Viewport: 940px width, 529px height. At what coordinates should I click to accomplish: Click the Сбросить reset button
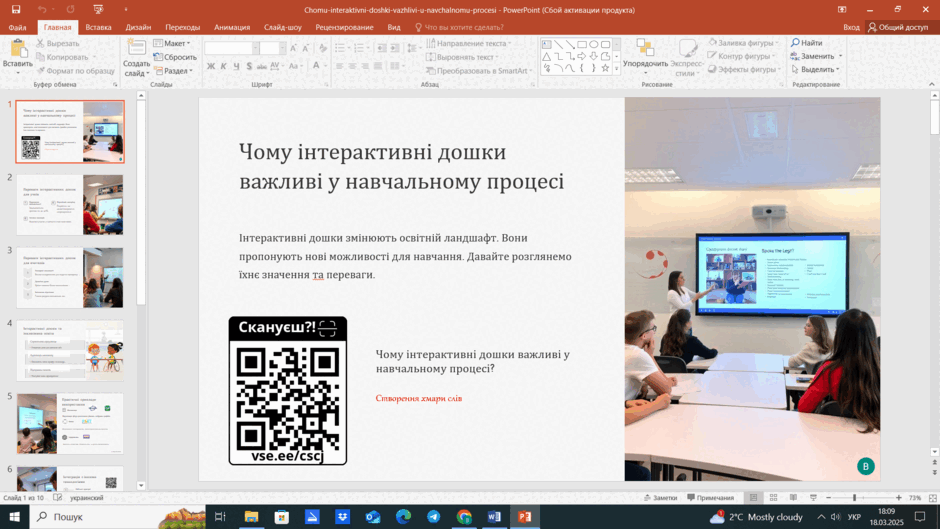click(x=175, y=57)
